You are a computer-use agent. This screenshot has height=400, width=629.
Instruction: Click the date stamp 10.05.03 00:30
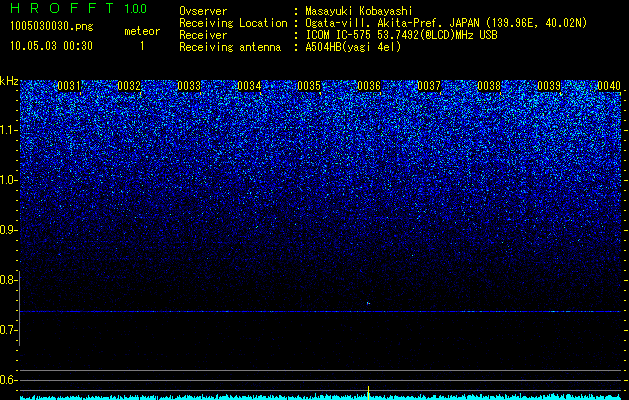click(x=52, y=46)
